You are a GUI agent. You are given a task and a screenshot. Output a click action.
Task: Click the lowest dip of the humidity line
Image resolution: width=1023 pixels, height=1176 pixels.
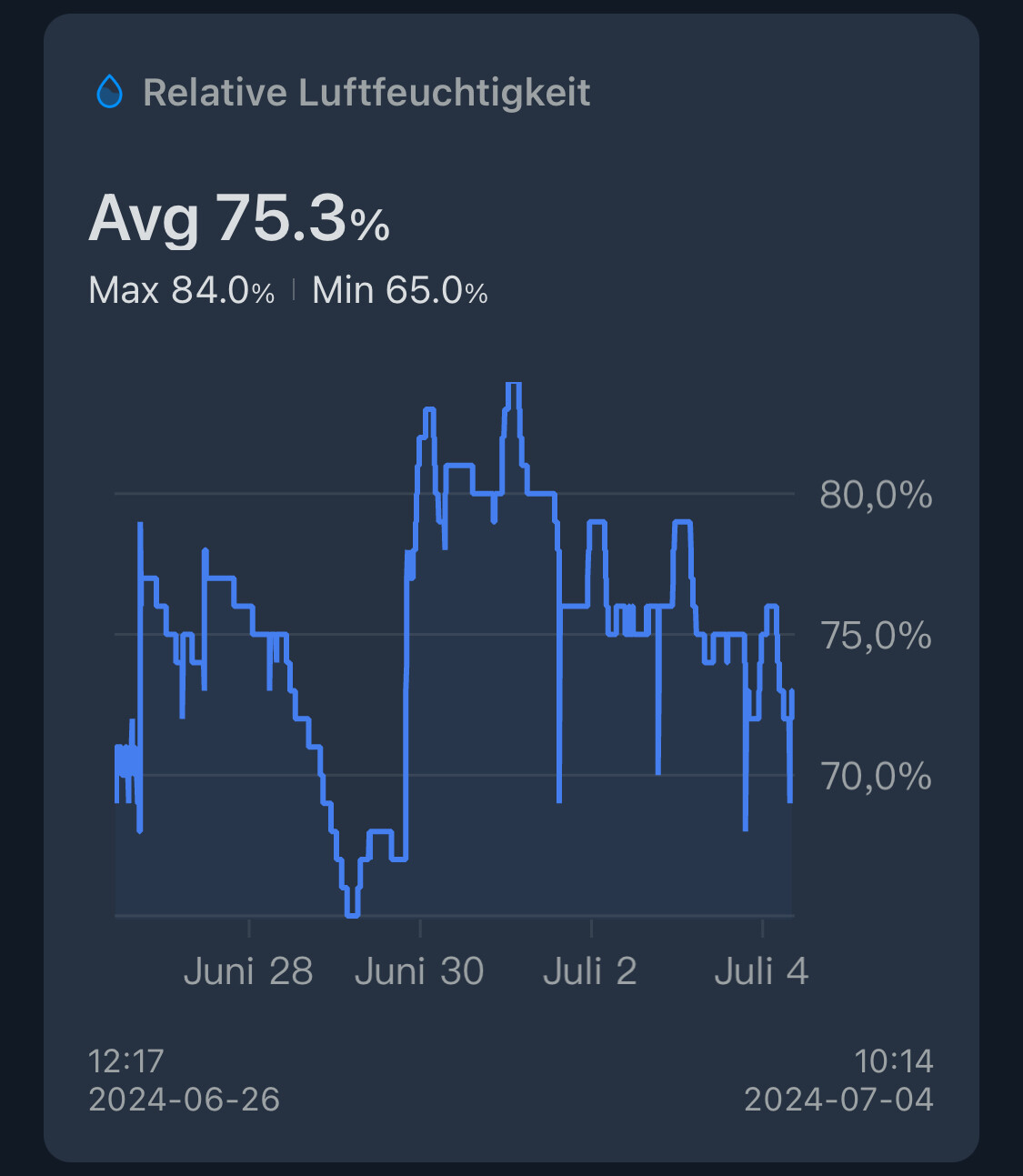352,913
